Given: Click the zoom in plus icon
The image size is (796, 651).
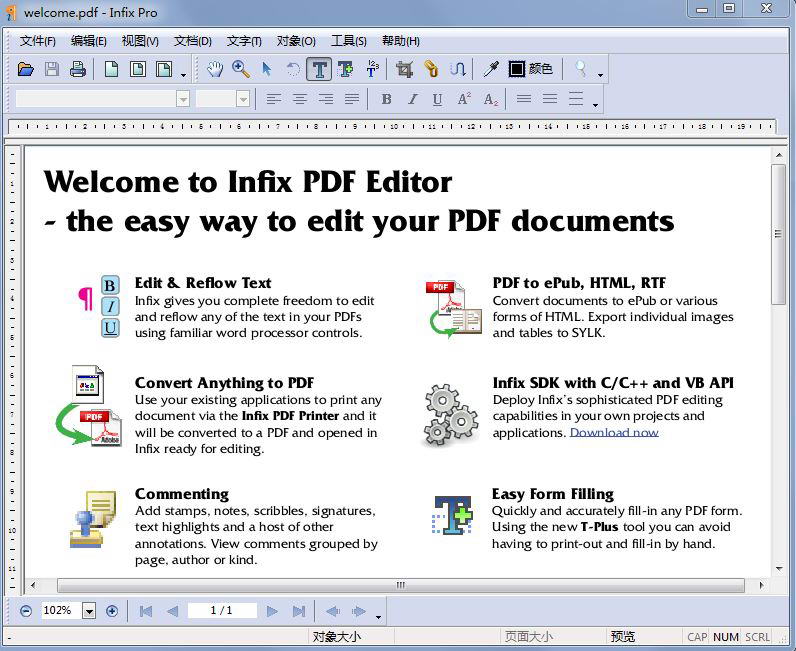Looking at the screenshot, I should pyautogui.click(x=112, y=611).
